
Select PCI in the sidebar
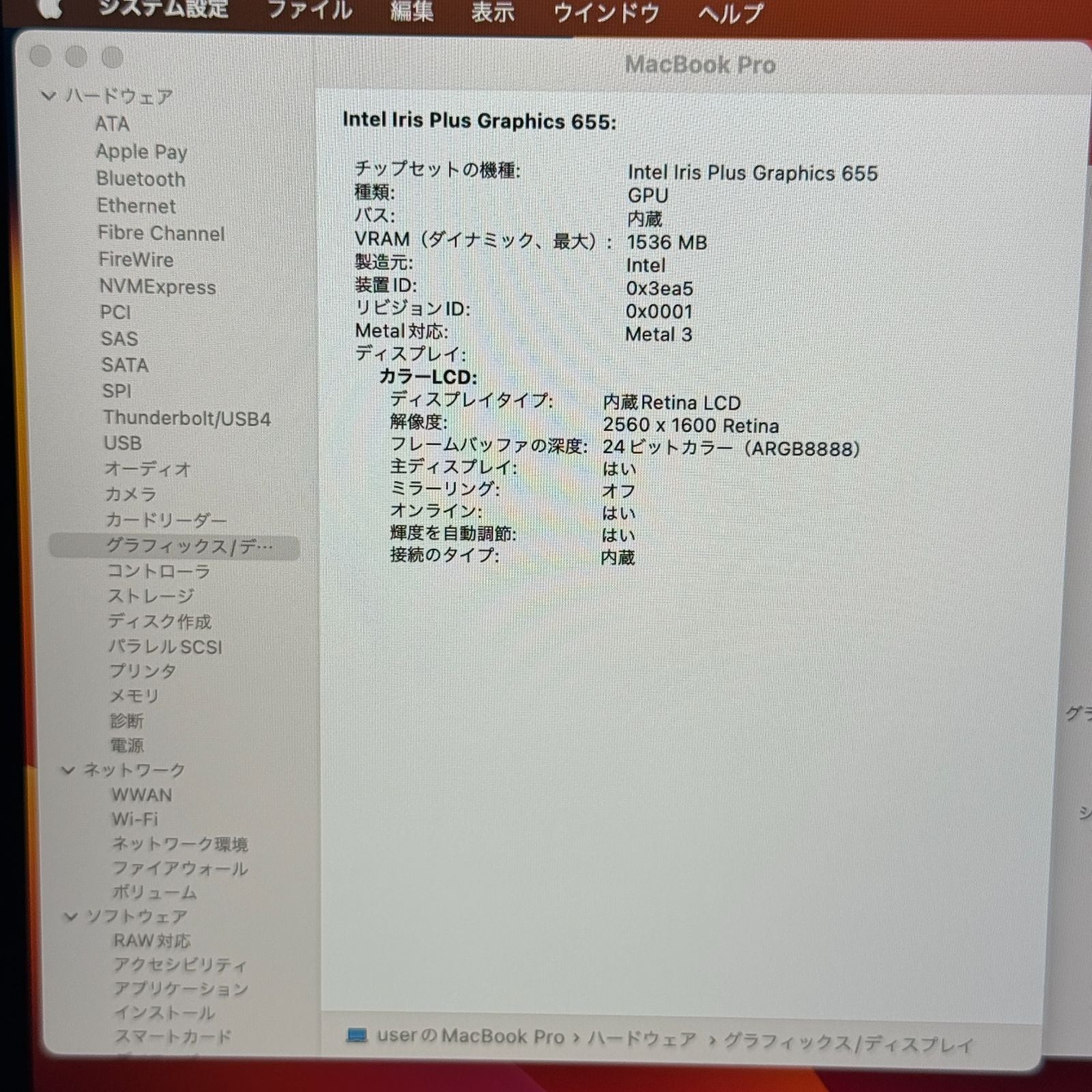[x=115, y=312]
